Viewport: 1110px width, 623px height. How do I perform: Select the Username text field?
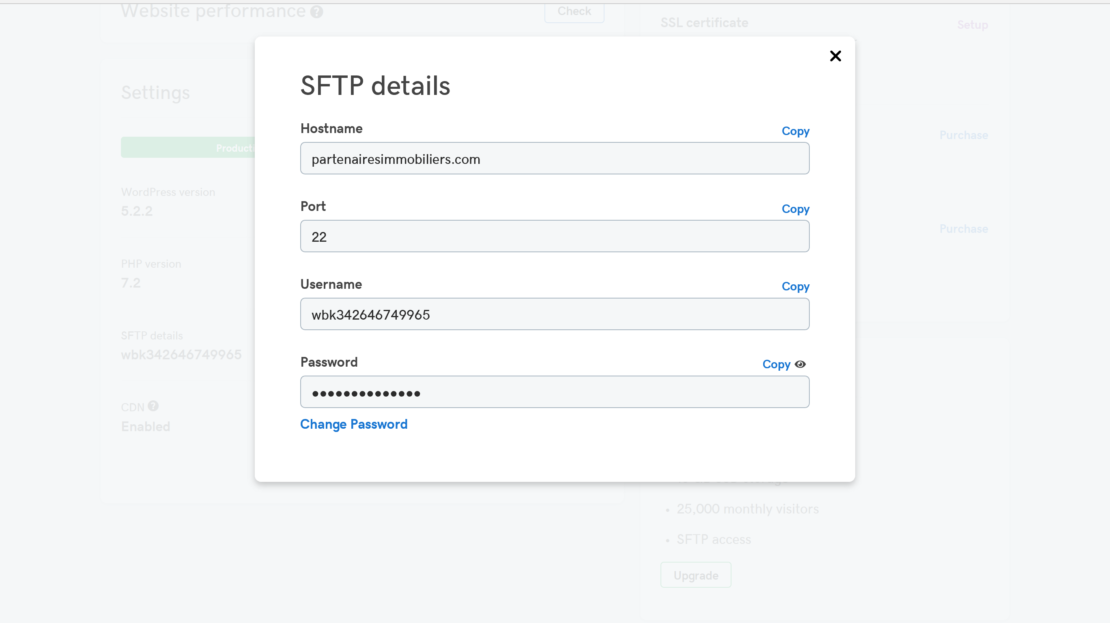[554, 314]
